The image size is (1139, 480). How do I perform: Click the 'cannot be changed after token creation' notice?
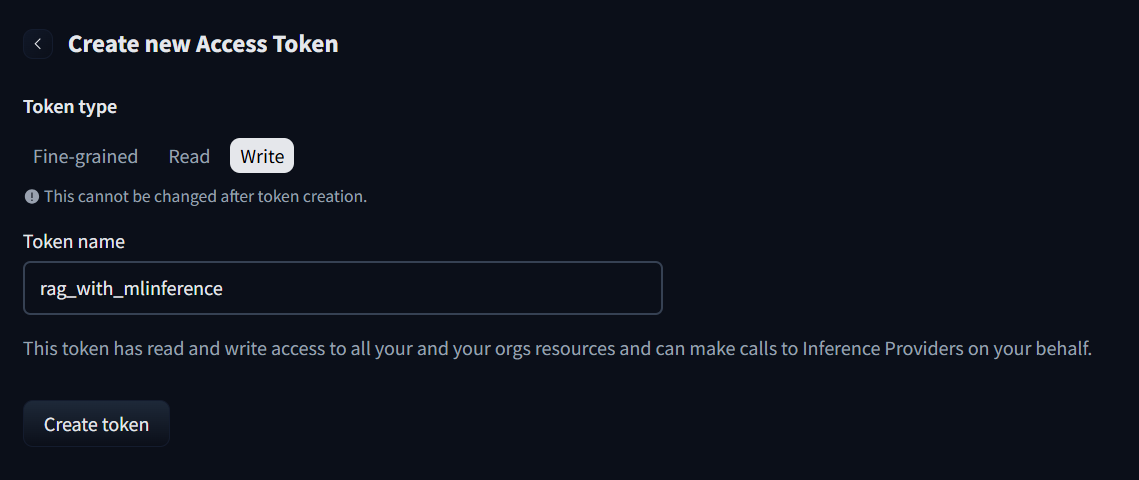pos(205,197)
